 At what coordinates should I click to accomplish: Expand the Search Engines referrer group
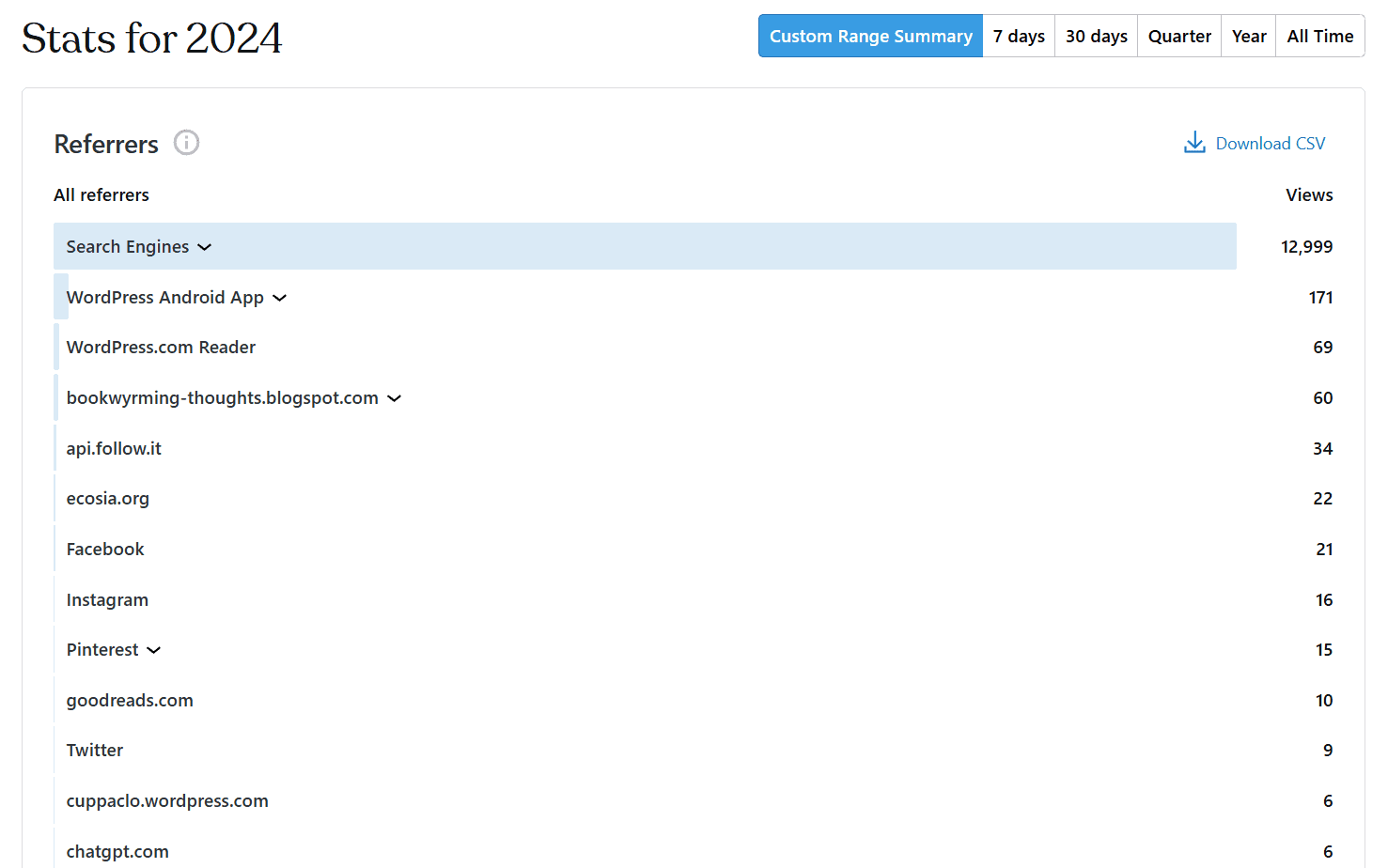(x=205, y=247)
